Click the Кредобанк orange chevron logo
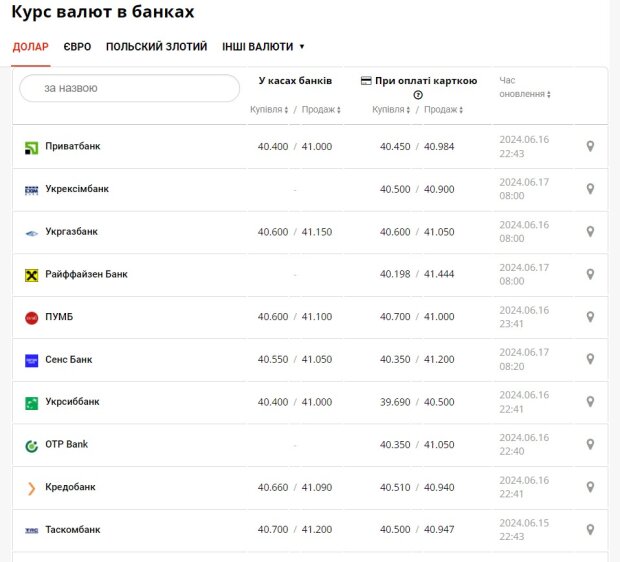The height and width of the screenshot is (562, 620). [x=31, y=488]
